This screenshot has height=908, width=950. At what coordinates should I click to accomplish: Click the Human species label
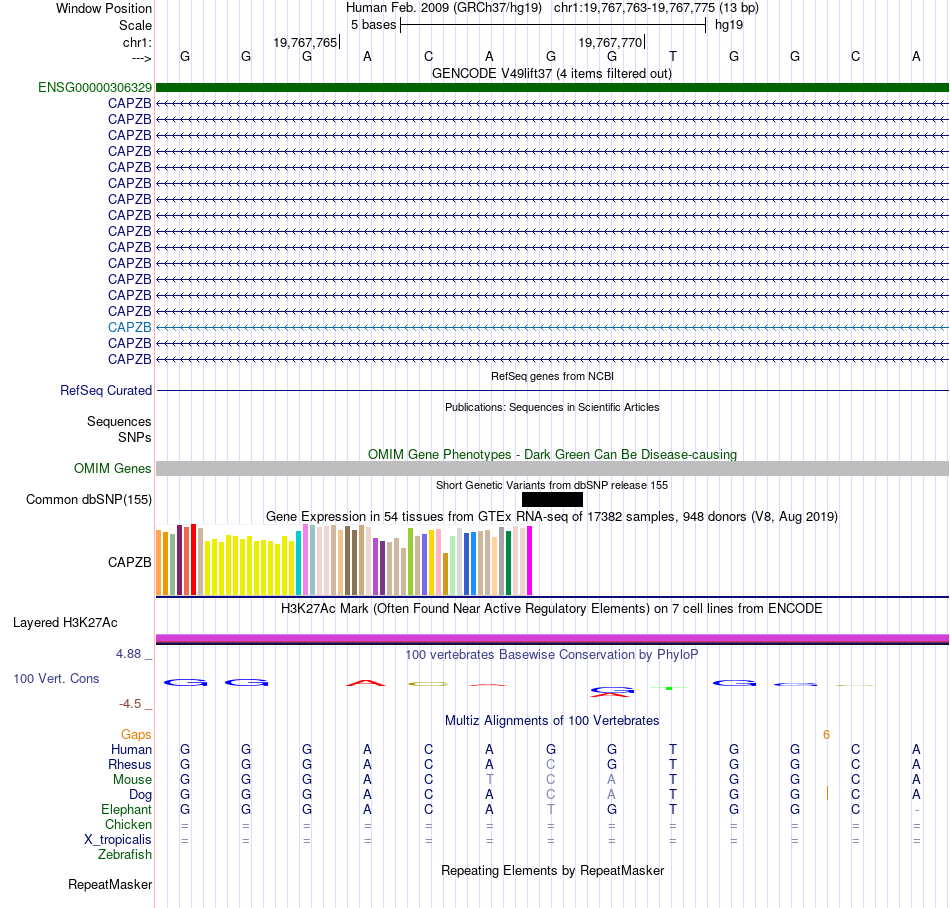click(131, 750)
